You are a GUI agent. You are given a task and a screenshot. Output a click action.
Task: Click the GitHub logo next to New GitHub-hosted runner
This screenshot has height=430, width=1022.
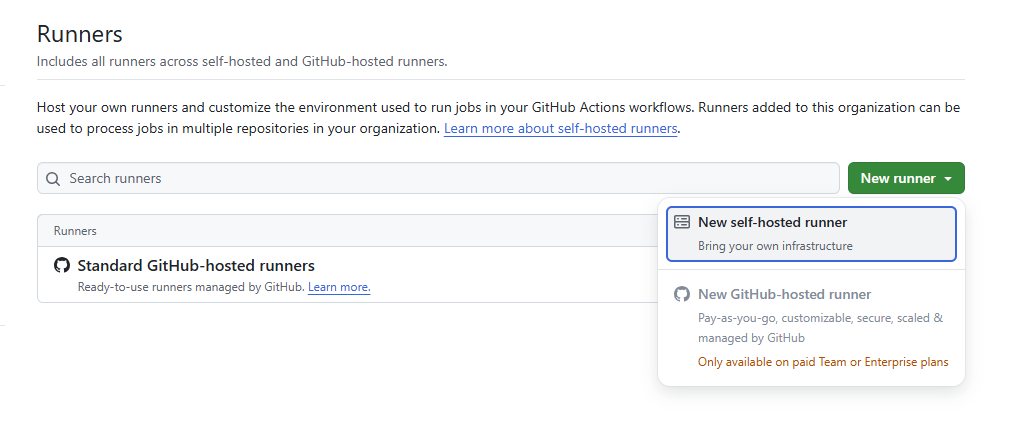point(682,294)
